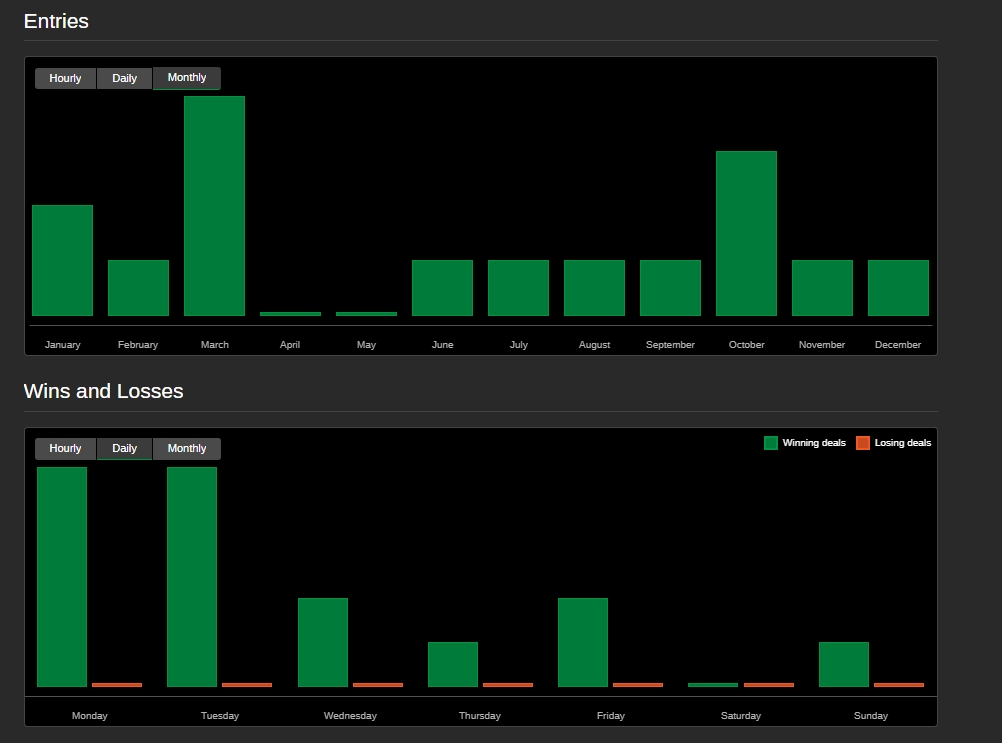The image size is (1002, 743).
Task: Select Monthly tab in Wins and Losses
Action: tap(187, 449)
